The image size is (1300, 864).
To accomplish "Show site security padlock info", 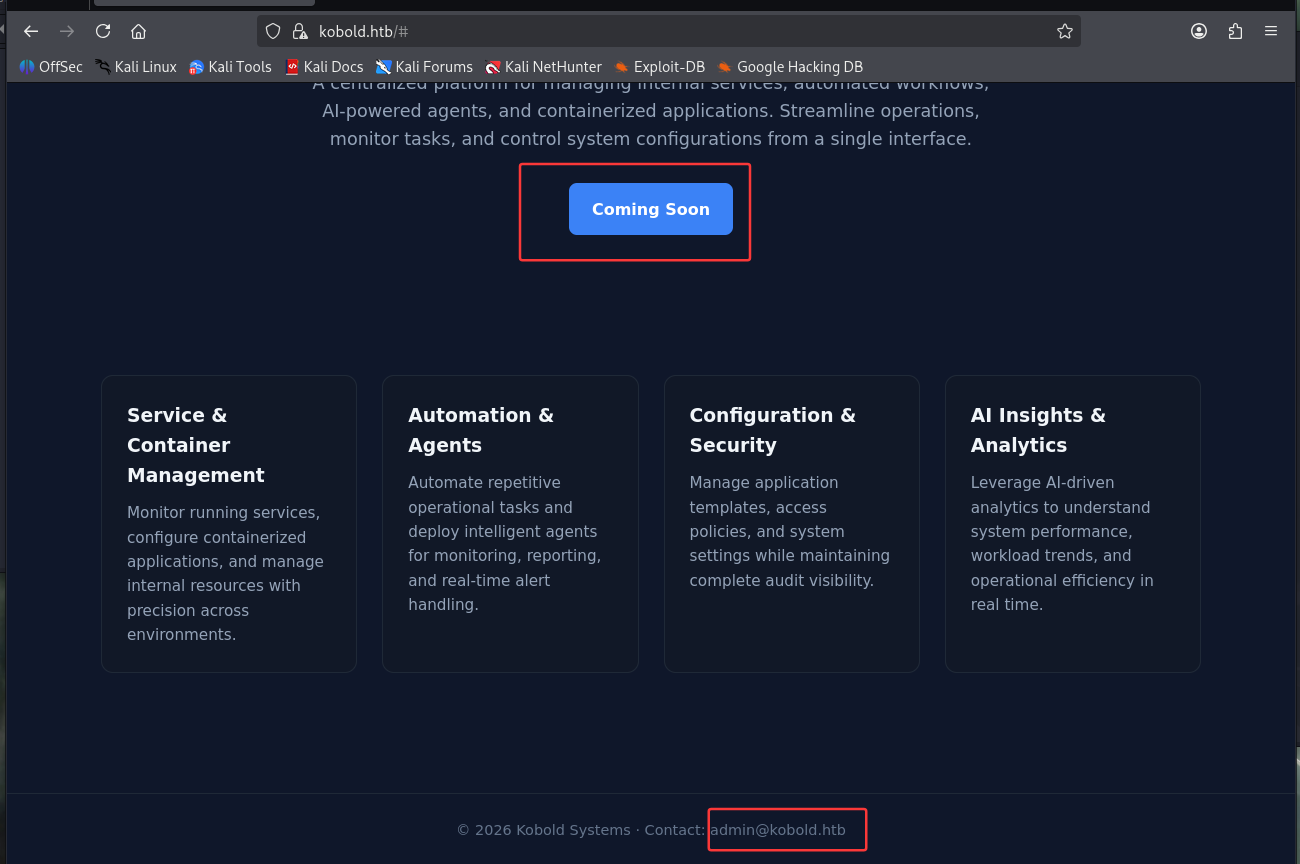I will pyautogui.click(x=299, y=31).
